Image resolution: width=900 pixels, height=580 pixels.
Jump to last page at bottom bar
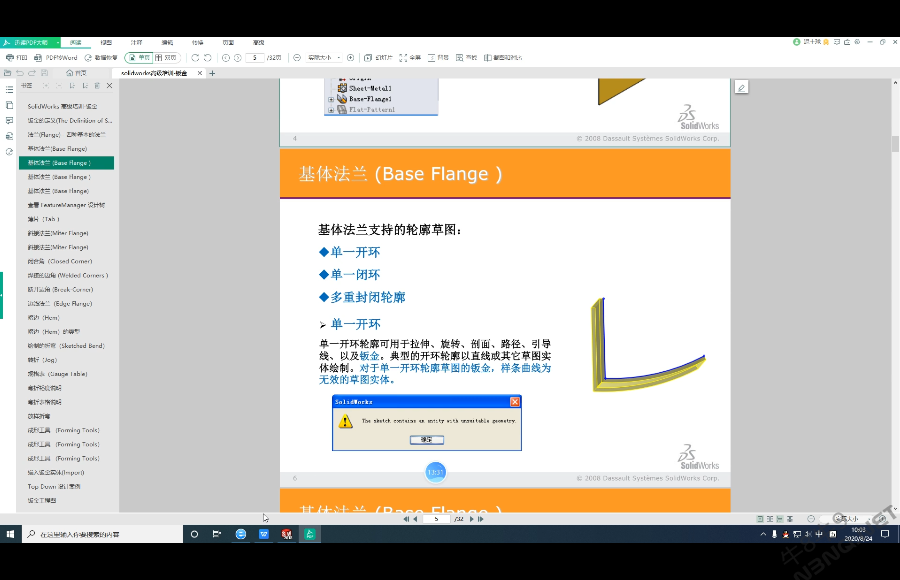point(480,519)
